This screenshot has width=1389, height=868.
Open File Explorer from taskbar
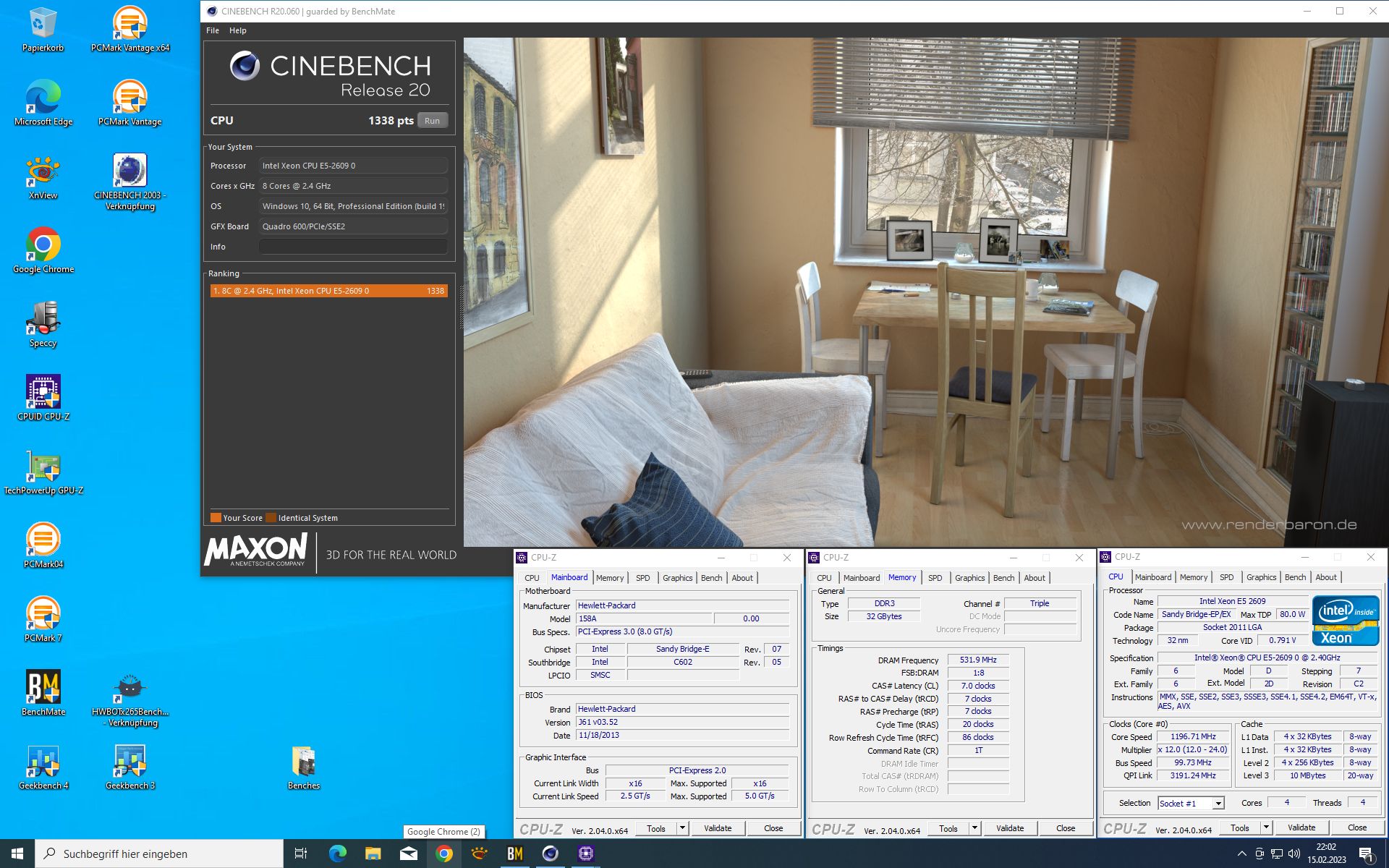coord(373,854)
